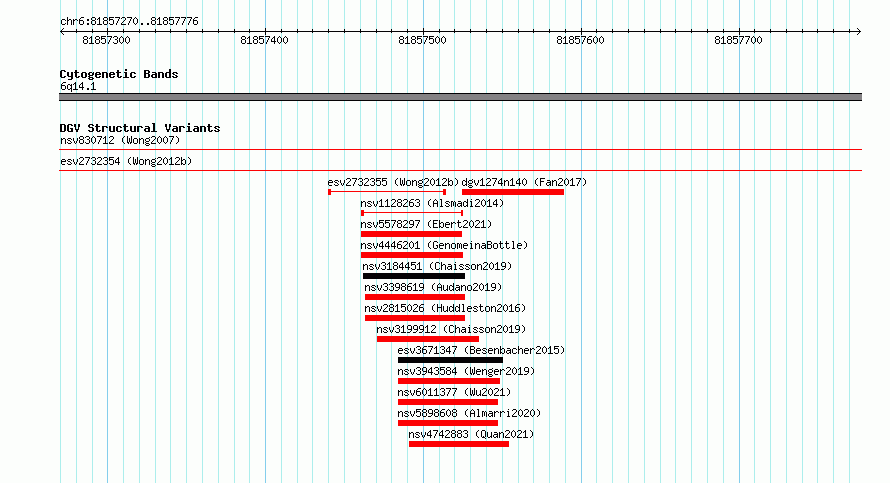Click ruler position 81857500
Screen dimensions: 890x483
pyautogui.click(x=422, y=40)
